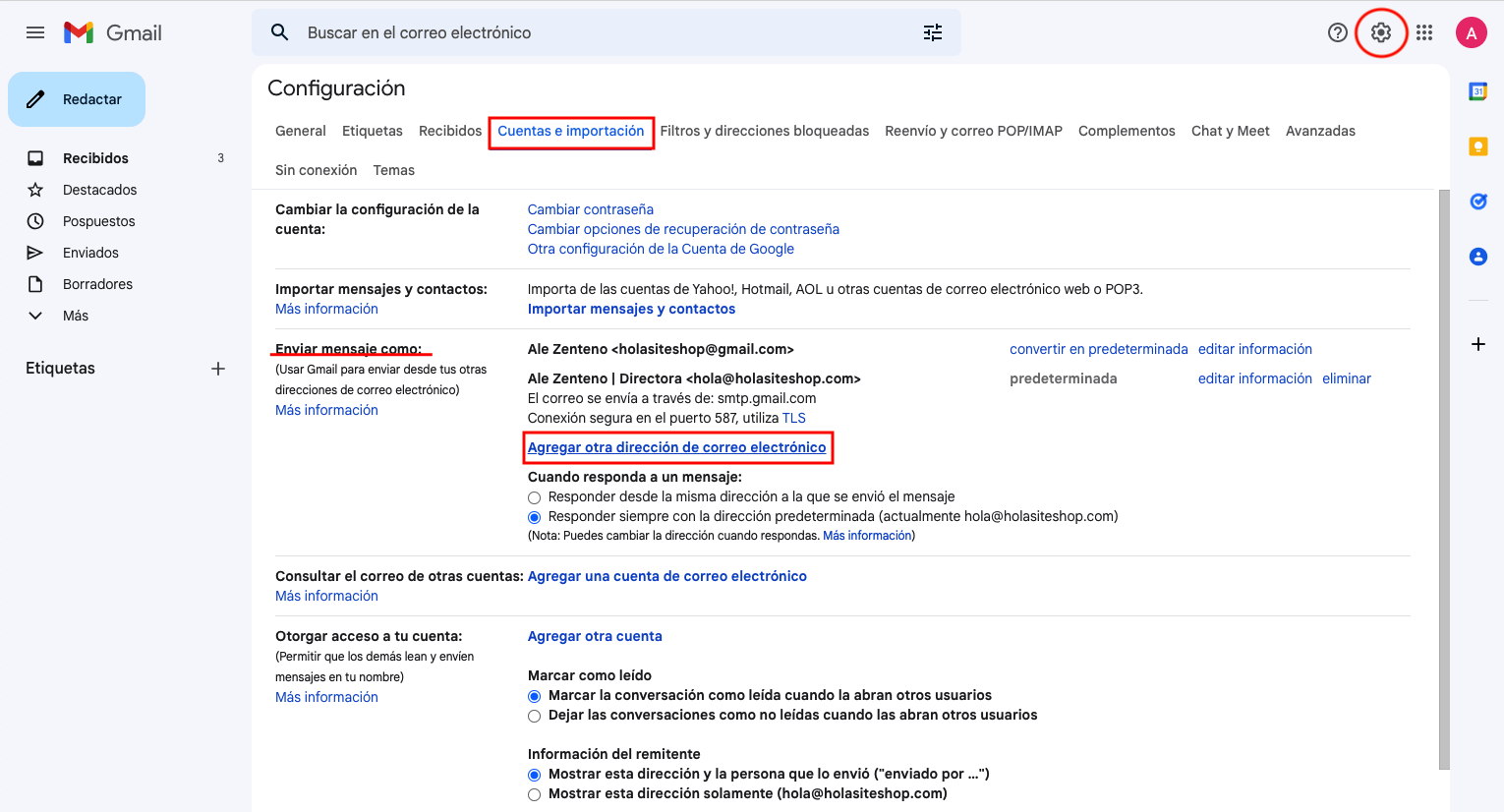
Task: Click the settings page vertical scrollbar
Action: (1444, 480)
